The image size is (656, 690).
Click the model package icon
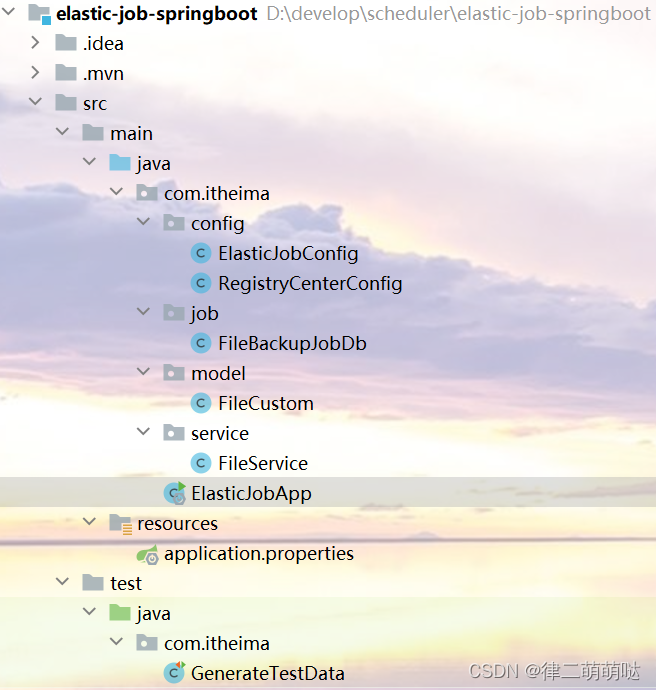(x=174, y=373)
